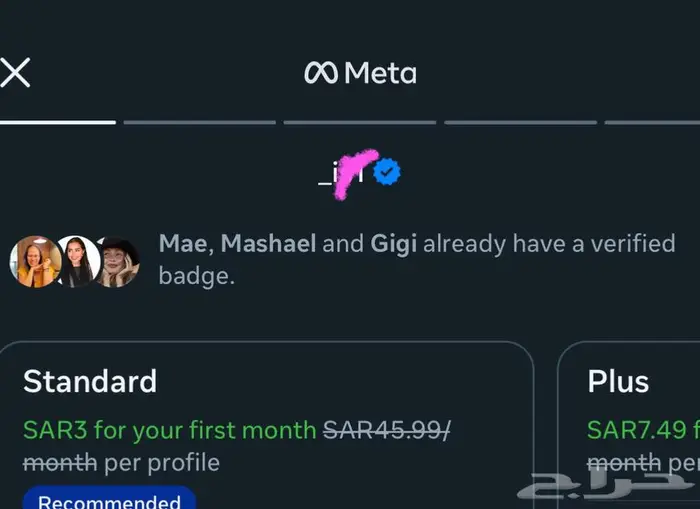Viewport: 700px width, 509px height.
Task: Click the crossed-out SAR45.99 price
Action: 385,430
